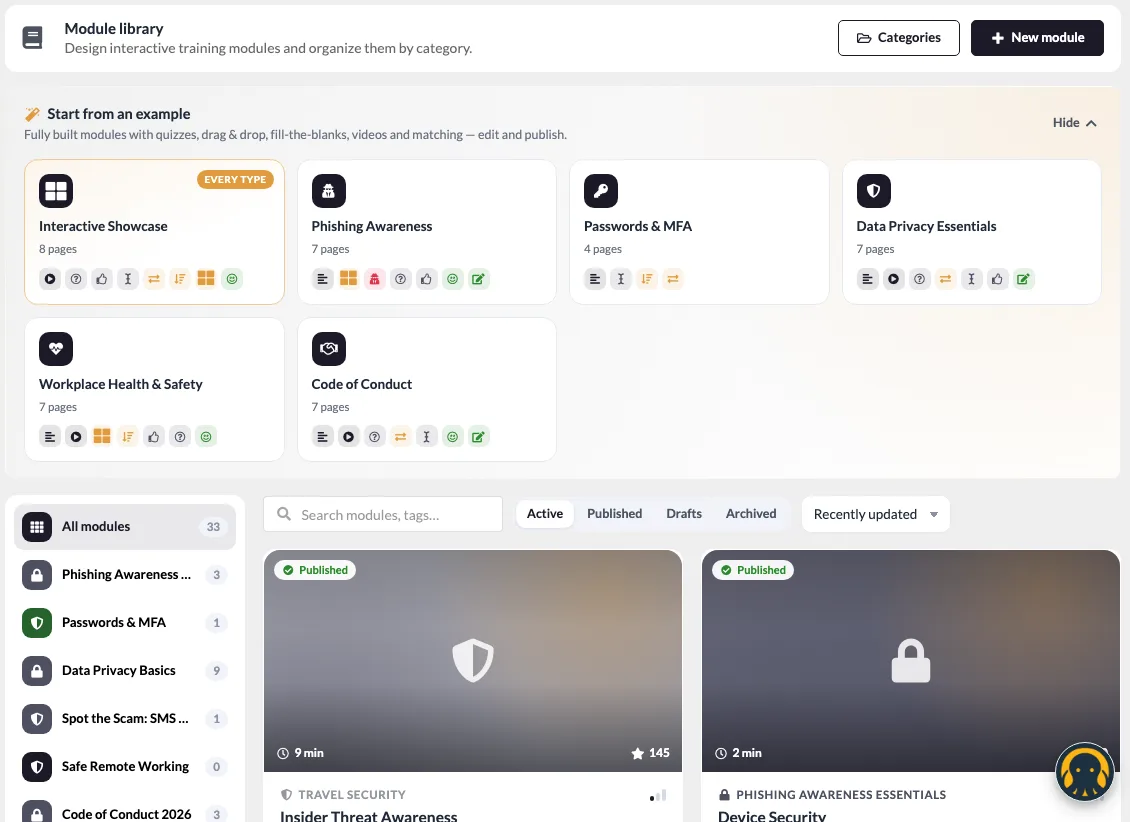Open the Device Security module thumbnail
The height and width of the screenshot is (822, 1130).
point(911,661)
